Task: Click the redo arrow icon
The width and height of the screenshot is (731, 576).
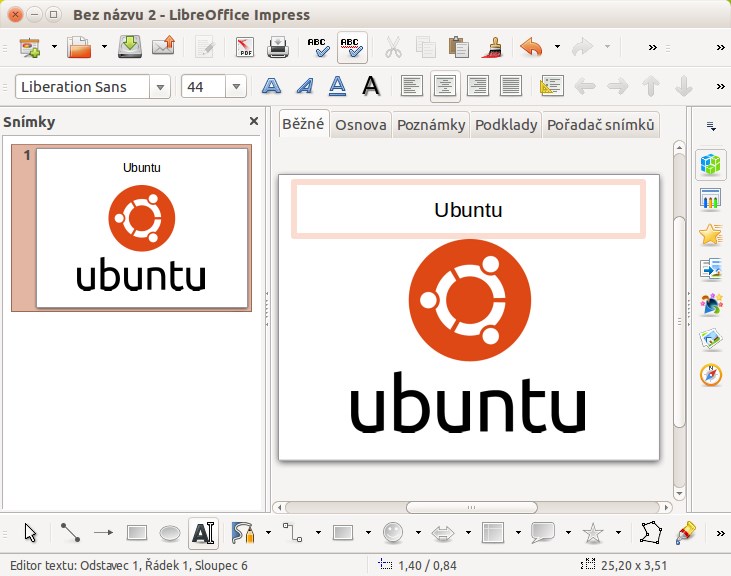Action: [x=582, y=48]
